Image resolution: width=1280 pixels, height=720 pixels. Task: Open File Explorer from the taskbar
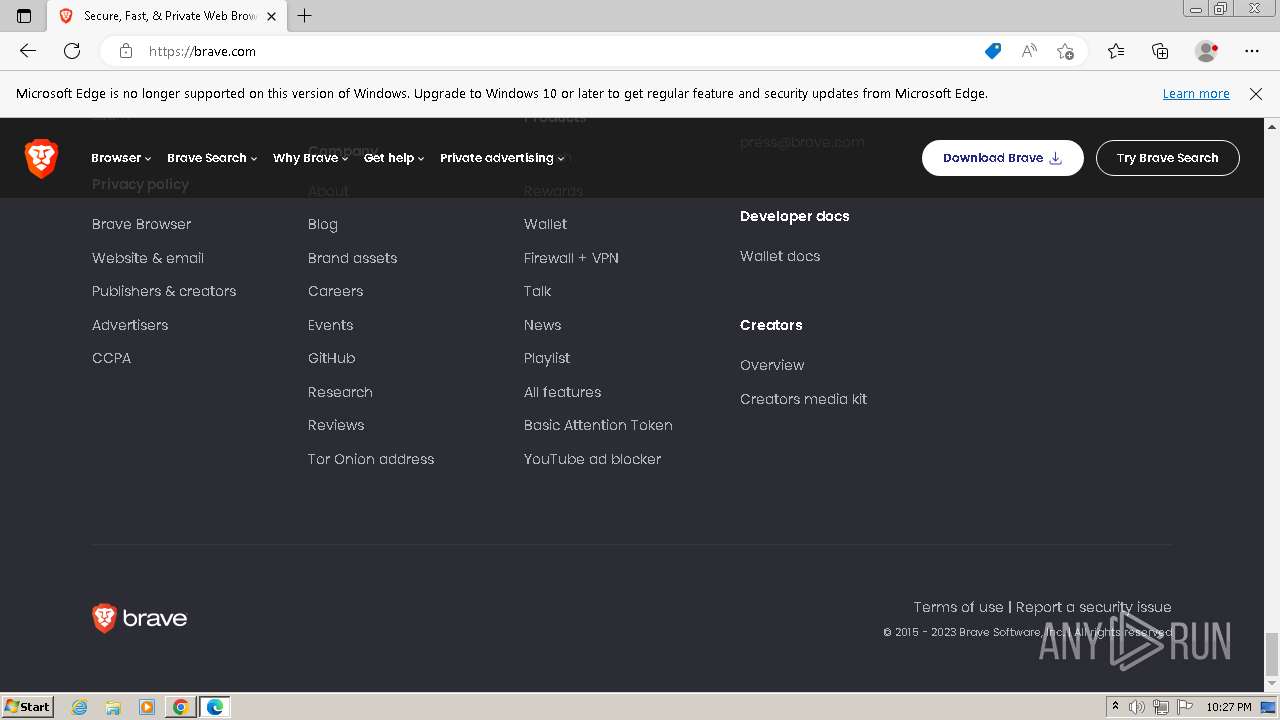coord(113,707)
